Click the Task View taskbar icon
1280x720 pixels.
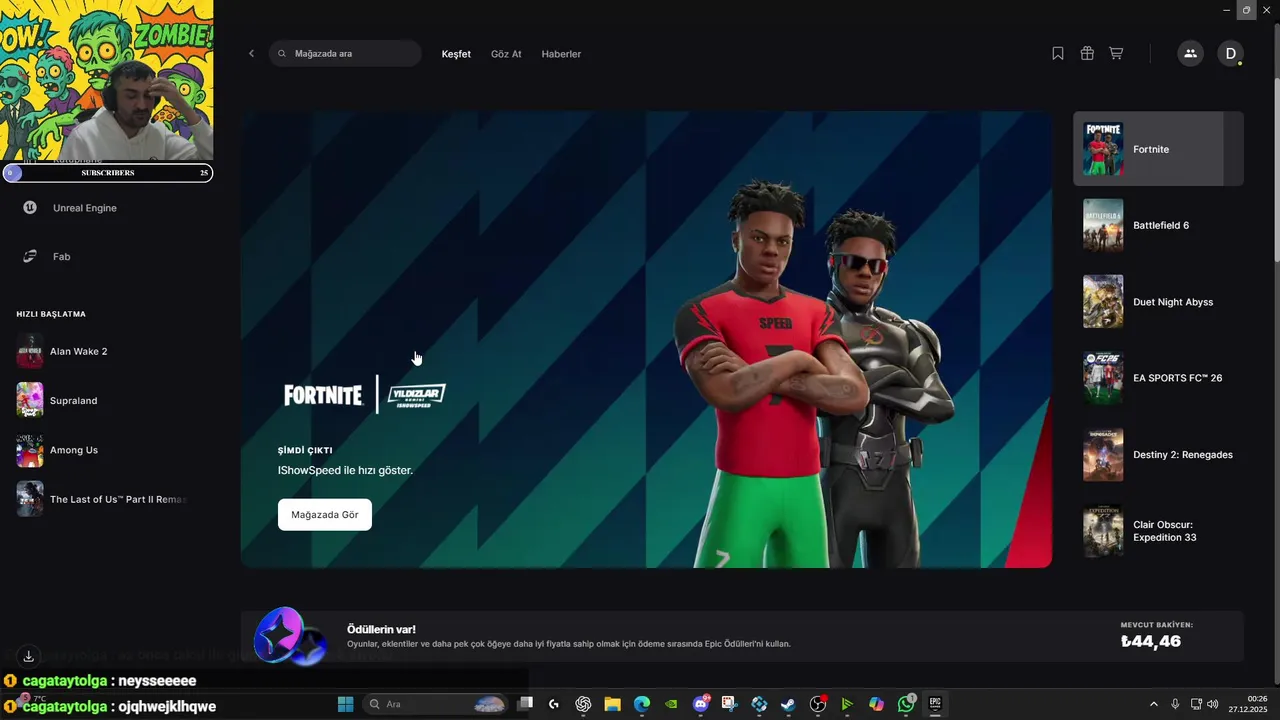(x=525, y=704)
